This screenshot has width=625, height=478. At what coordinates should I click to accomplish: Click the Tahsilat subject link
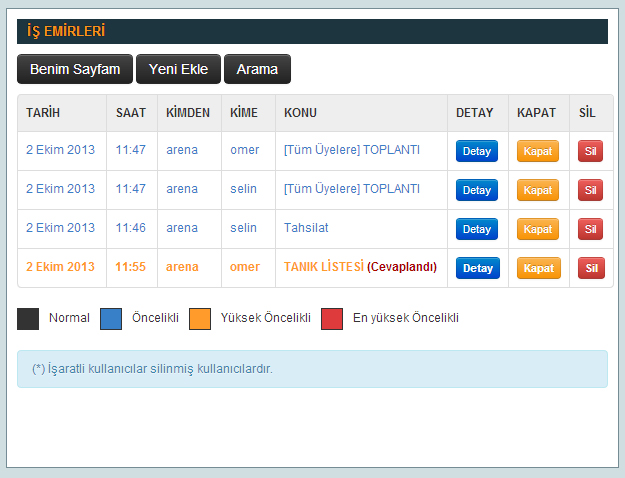[x=306, y=228]
